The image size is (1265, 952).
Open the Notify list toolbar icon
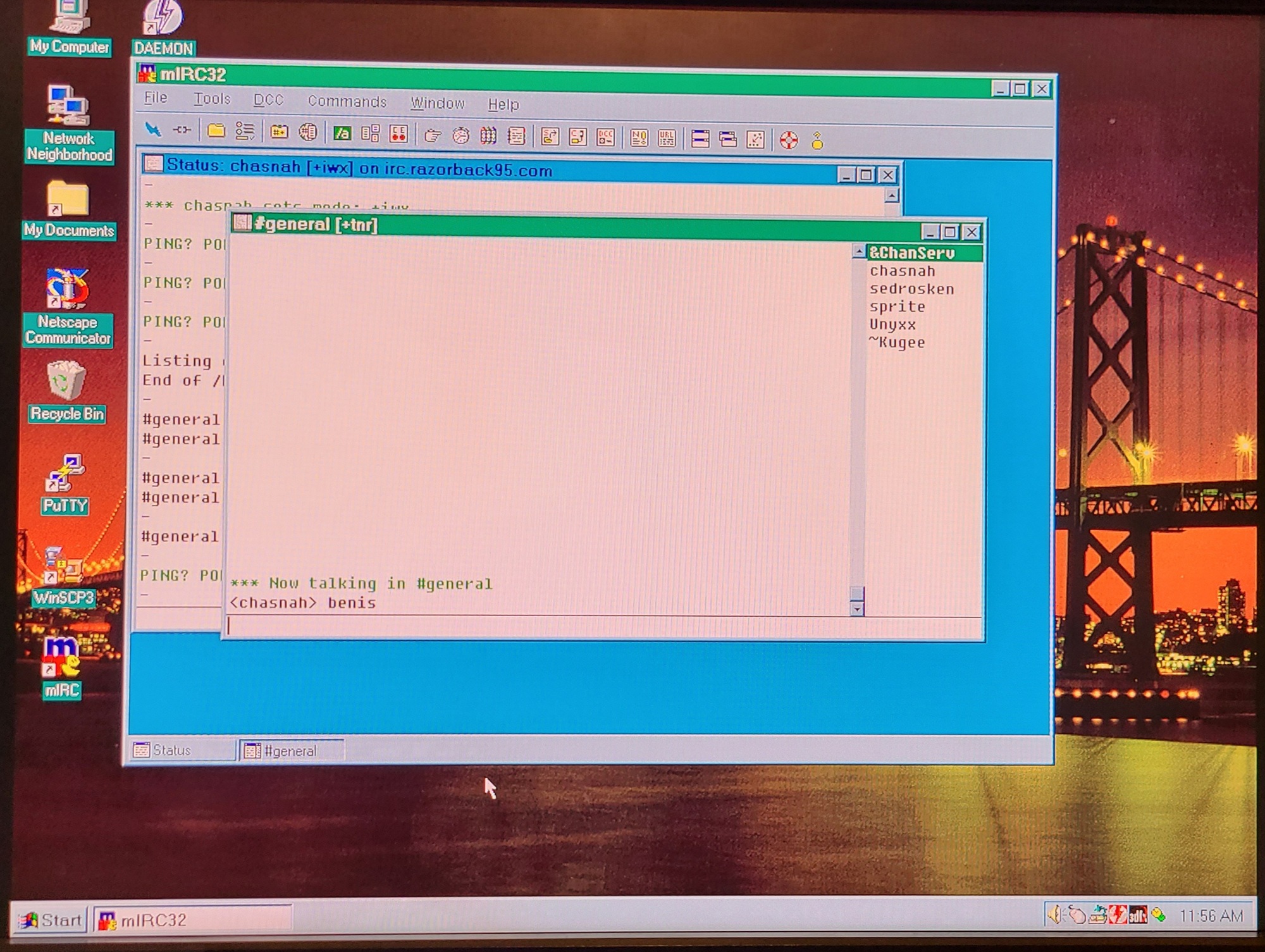click(639, 138)
